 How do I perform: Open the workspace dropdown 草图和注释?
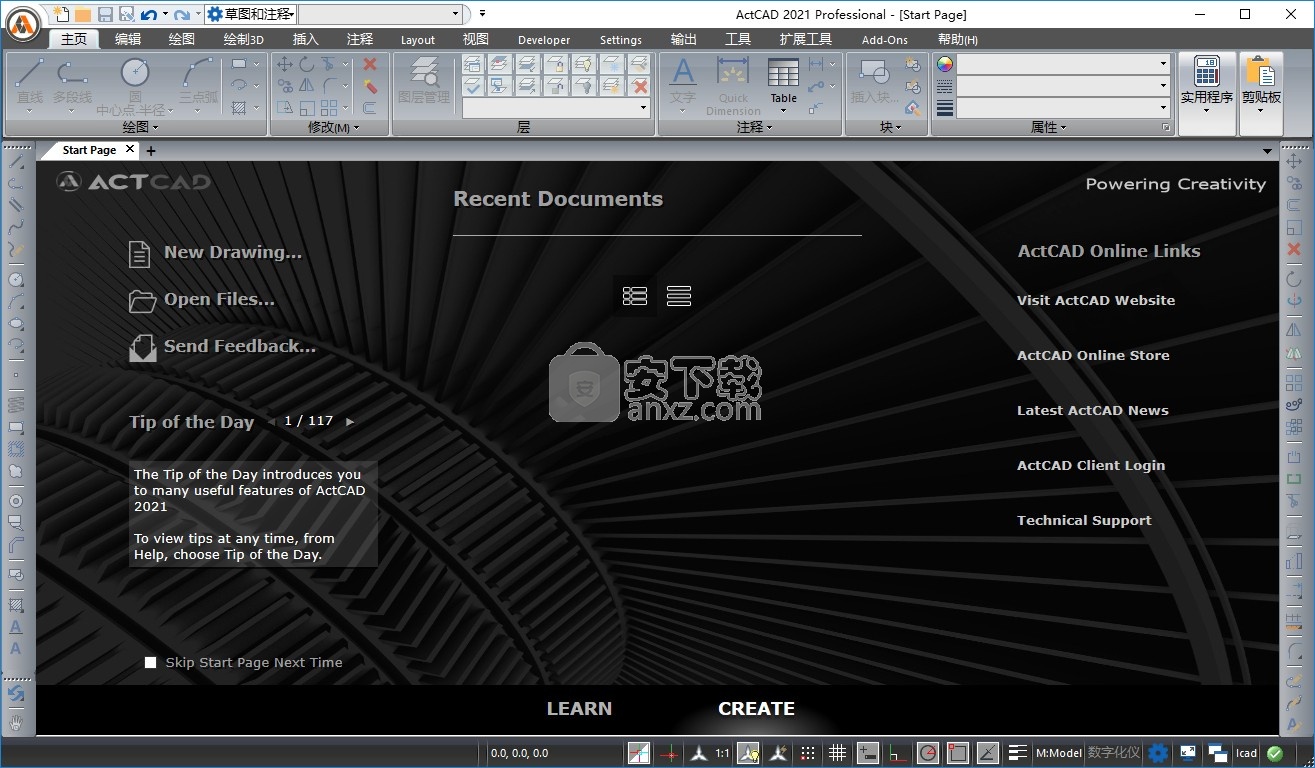[250, 14]
